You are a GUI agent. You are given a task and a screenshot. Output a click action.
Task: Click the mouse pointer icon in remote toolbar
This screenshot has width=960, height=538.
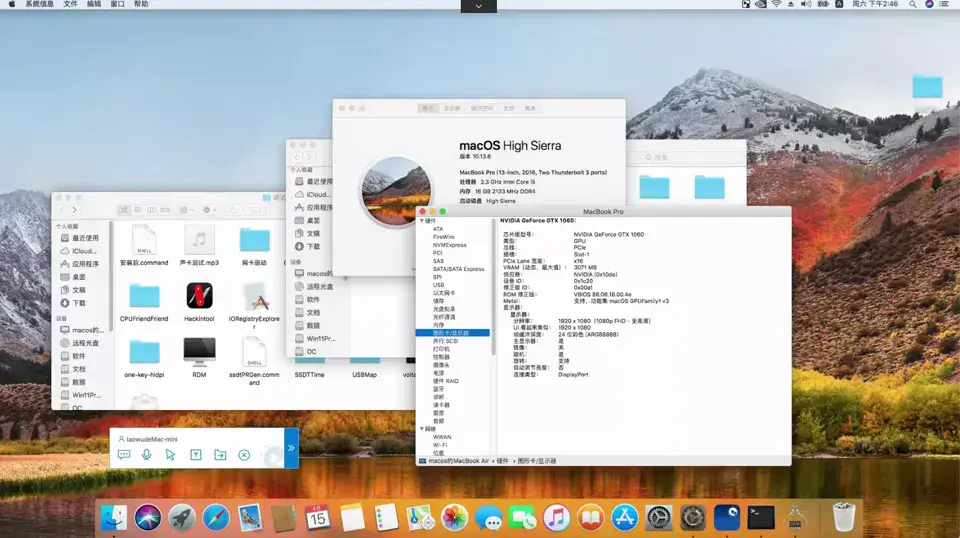[x=170, y=455]
